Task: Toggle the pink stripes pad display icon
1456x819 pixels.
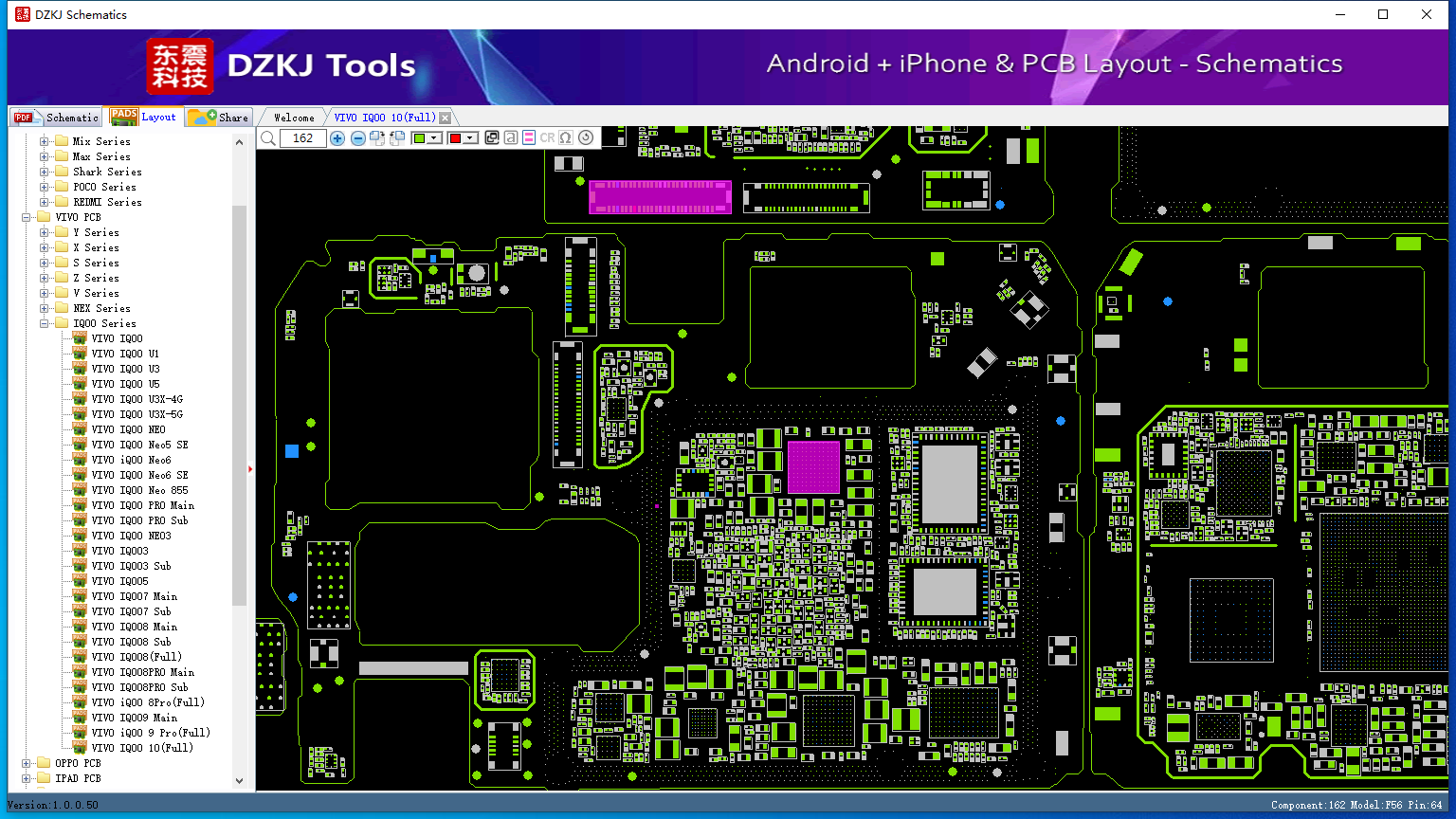Action: (x=529, y=138)
